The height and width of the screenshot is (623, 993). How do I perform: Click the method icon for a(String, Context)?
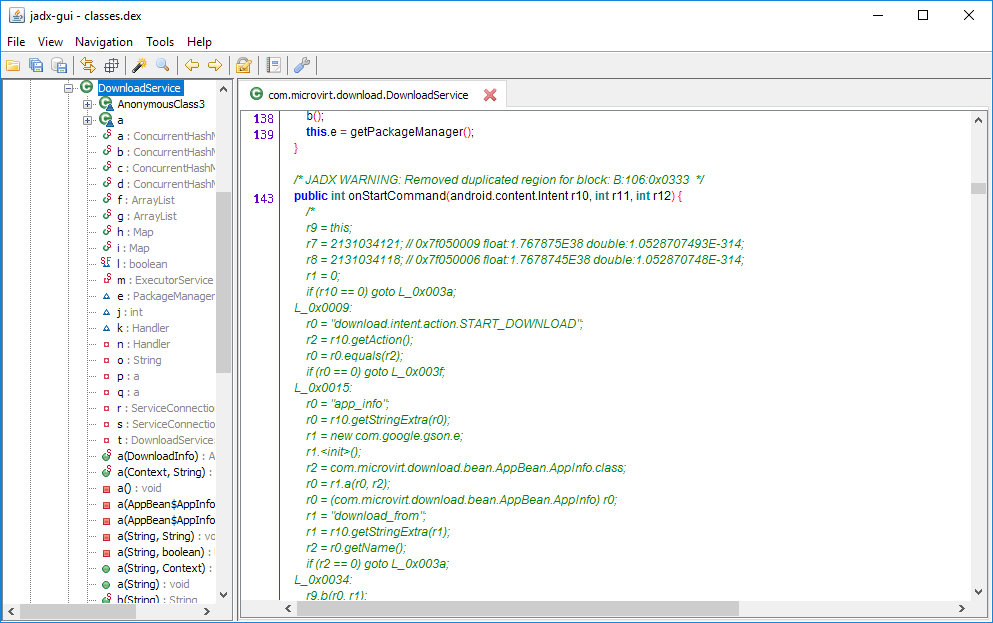106,568
